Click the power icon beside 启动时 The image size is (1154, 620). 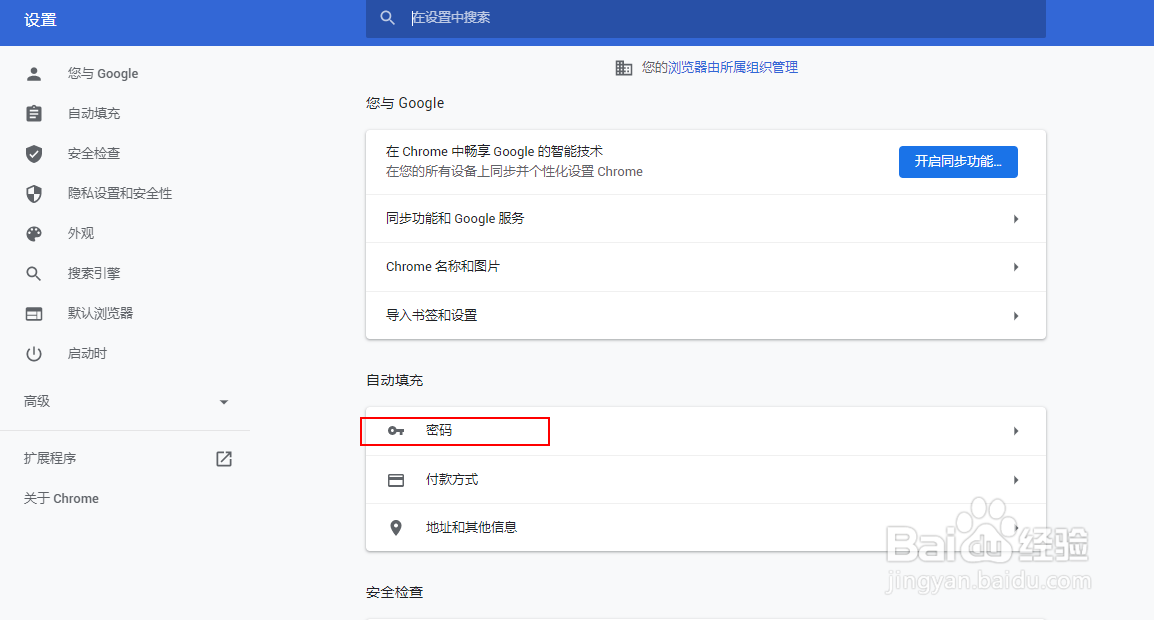tap(34, 353)
